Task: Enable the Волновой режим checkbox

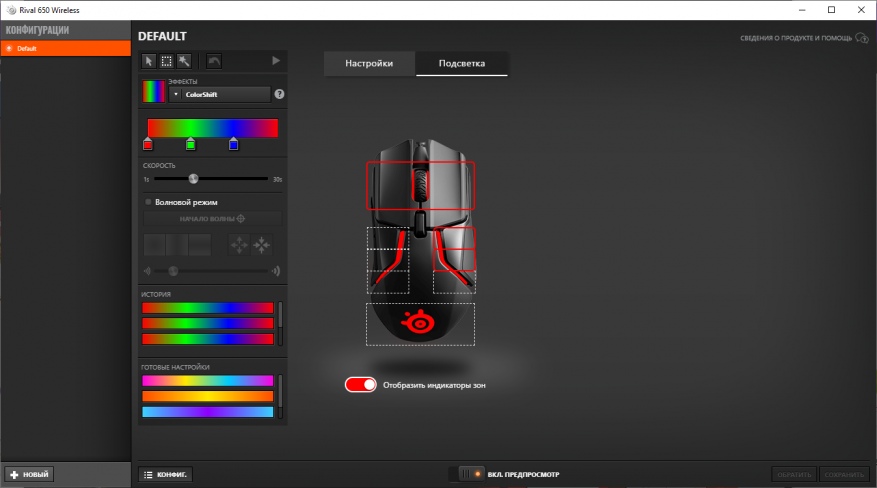Action: (148, 202)
